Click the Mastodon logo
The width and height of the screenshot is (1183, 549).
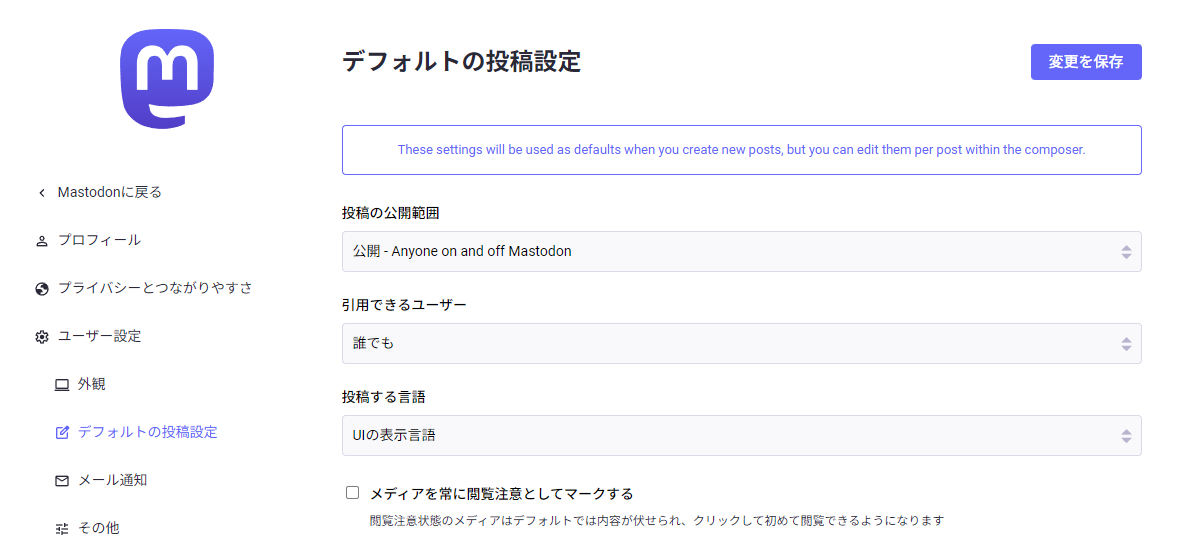[x=167, y=79]
